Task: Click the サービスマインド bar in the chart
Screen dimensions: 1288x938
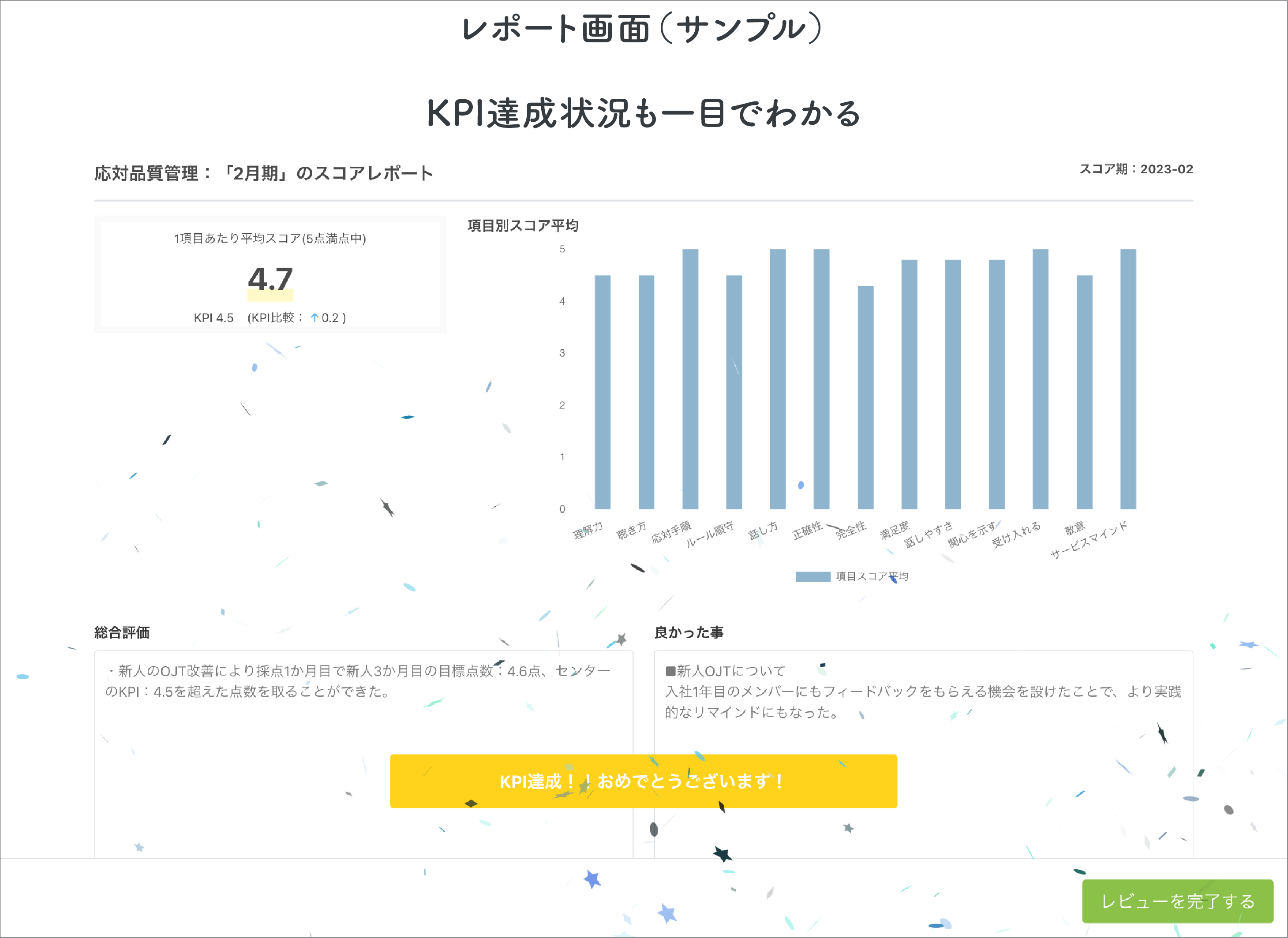Action: (x=1128, y=379)
